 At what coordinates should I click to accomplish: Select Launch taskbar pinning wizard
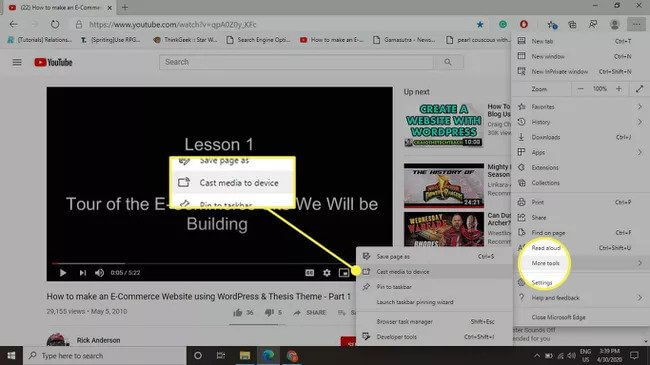434,302
